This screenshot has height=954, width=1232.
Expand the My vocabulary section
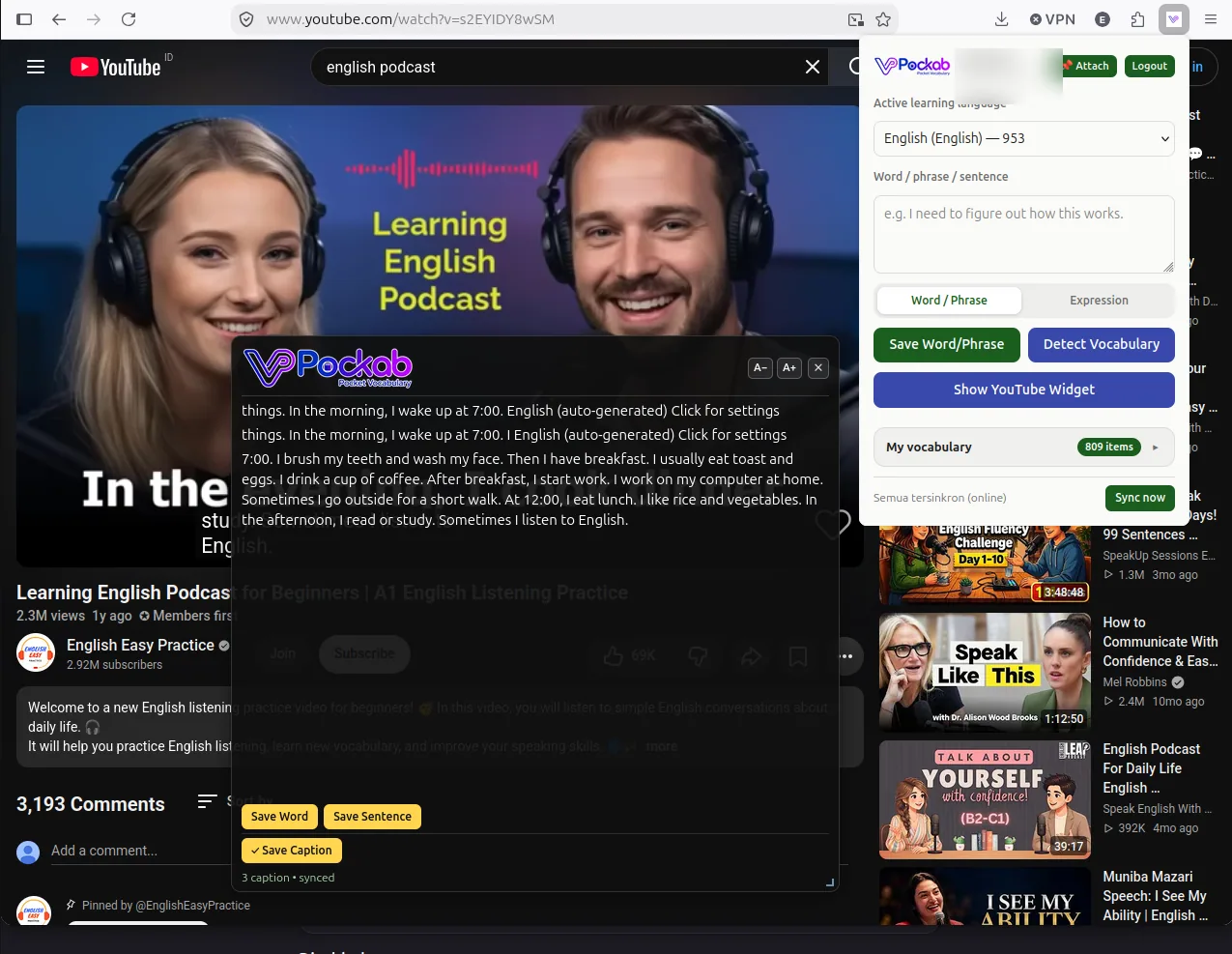1024,447
